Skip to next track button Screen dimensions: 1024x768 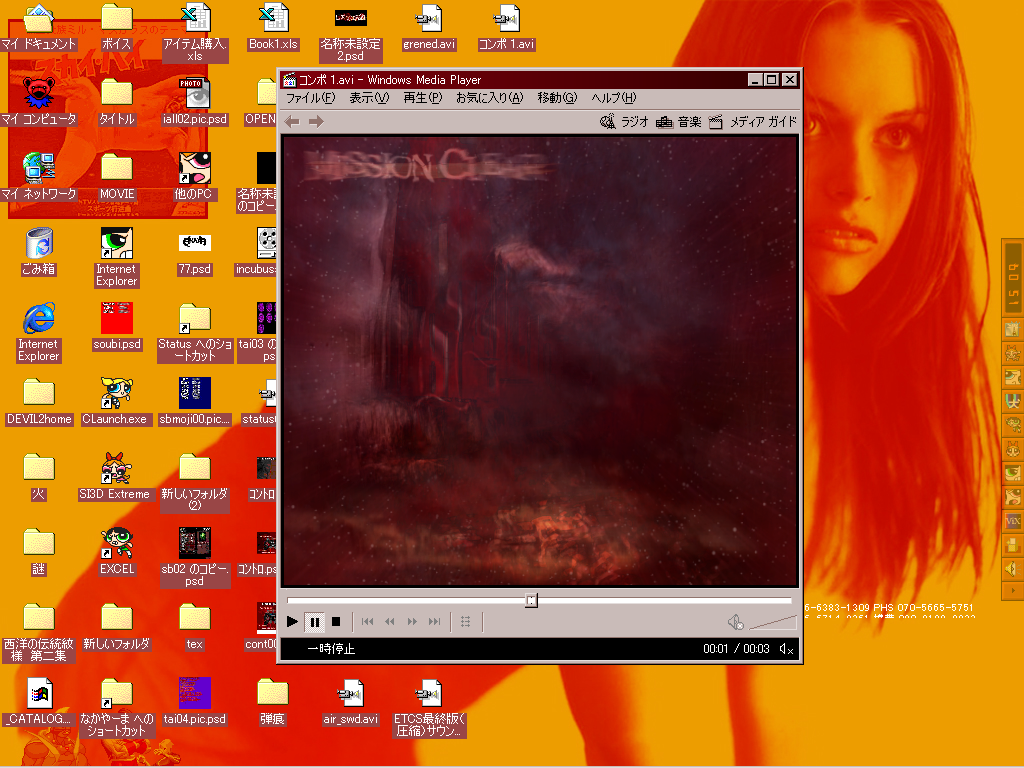point(434,622)
